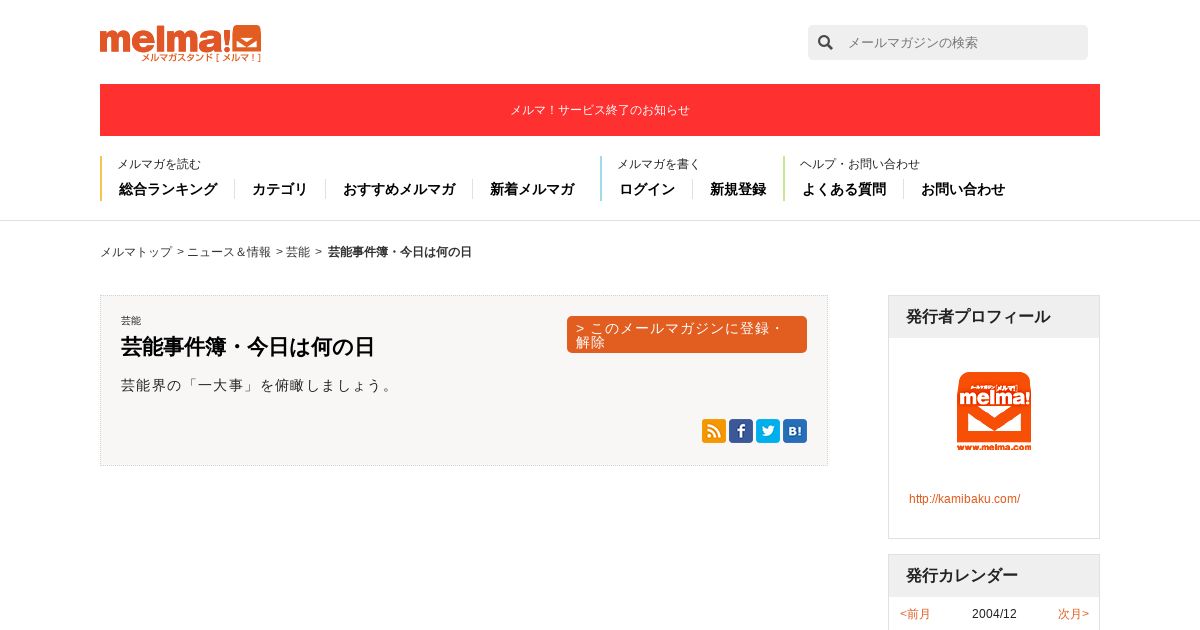Open おすすめメルマガ menu item
This screenshot has width=1200, height=630.
click(x=399, y=189)
